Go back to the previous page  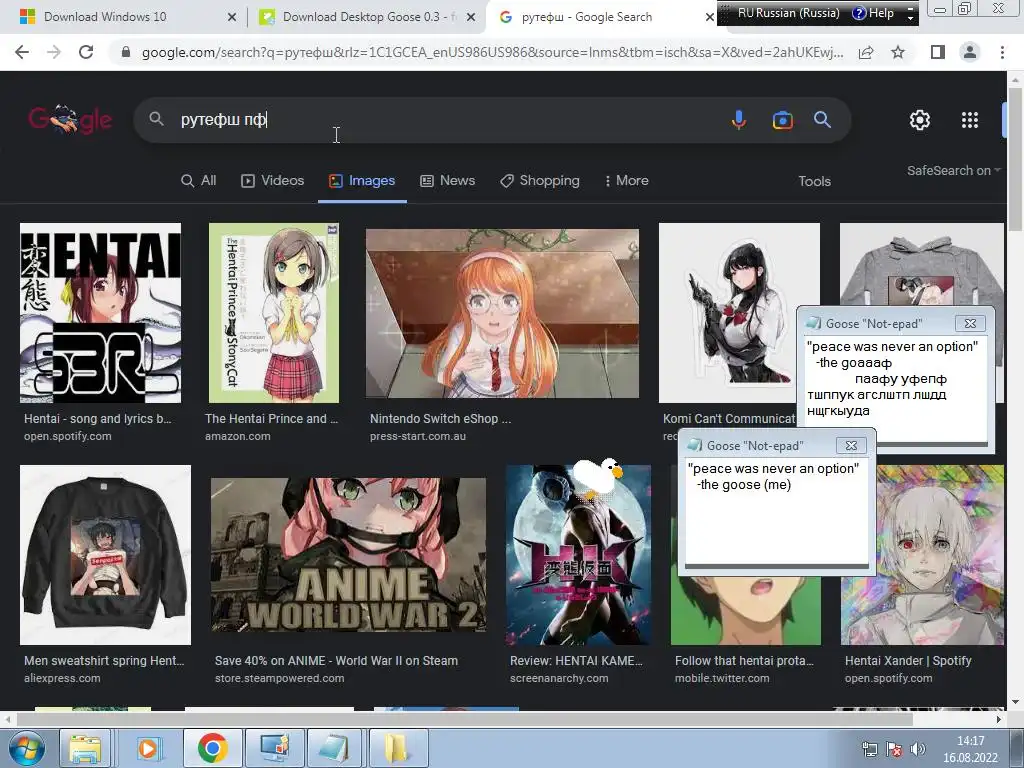coord(22,52)
